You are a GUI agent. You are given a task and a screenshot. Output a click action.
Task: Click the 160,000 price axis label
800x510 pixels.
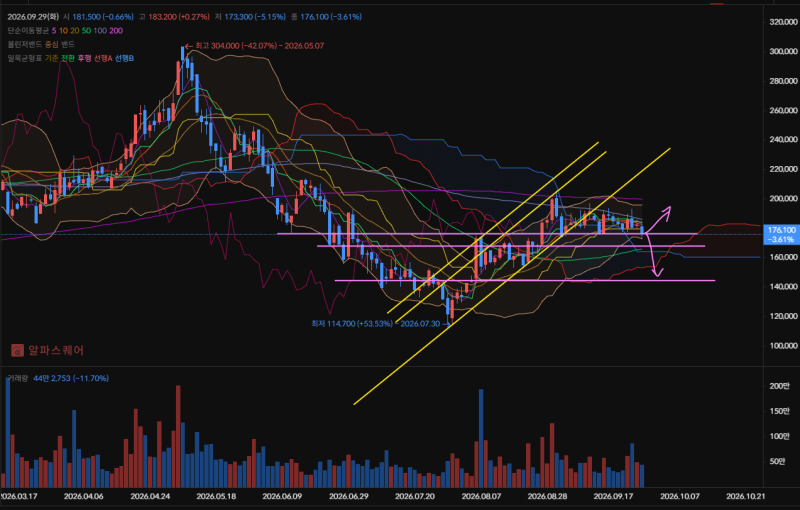[783, 257]
